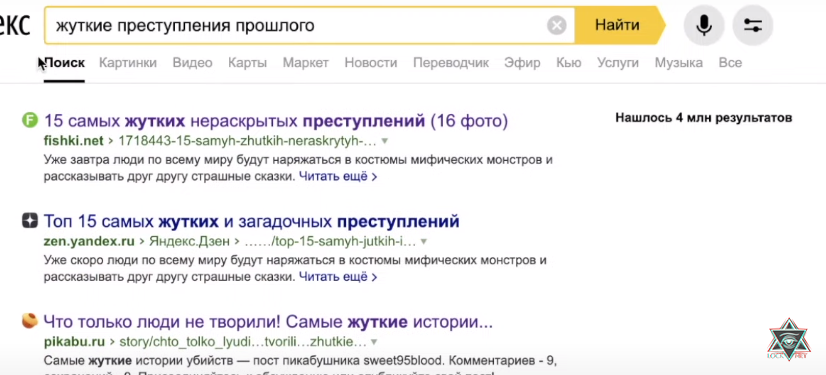Open the Яндекс logo home link
This screenshot has height=375, width=826.
pos(14,25)
